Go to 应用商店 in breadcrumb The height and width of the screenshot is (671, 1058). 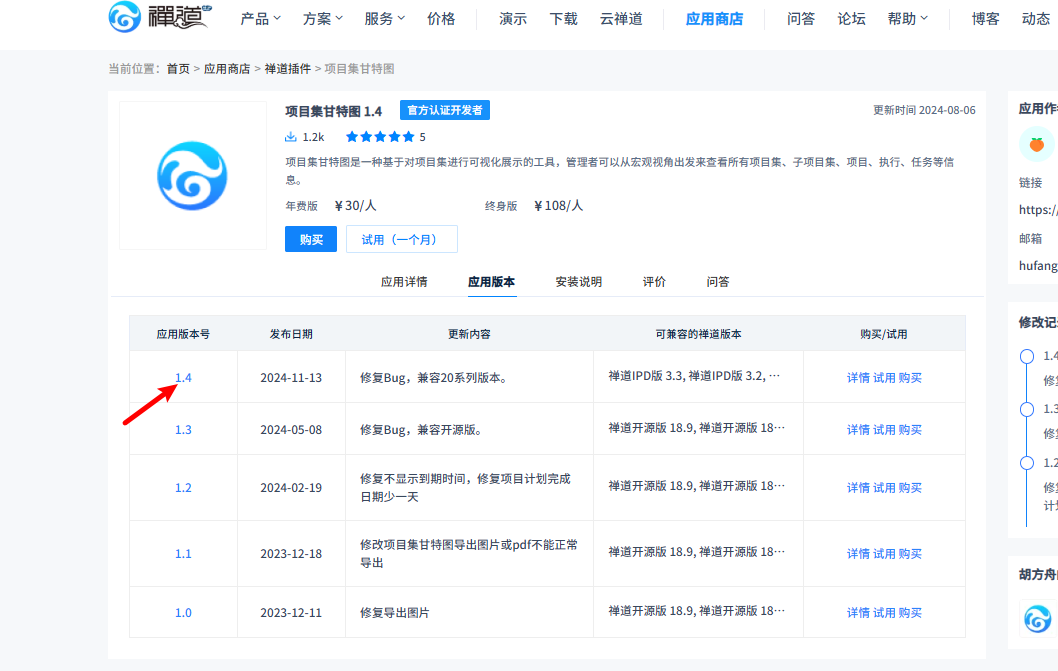click(227, 69)
